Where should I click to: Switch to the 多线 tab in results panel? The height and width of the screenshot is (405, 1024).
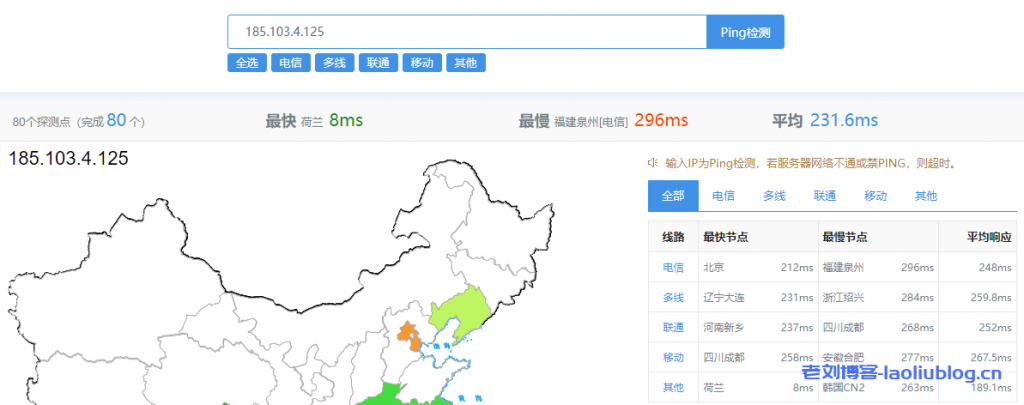pos(774,196)
